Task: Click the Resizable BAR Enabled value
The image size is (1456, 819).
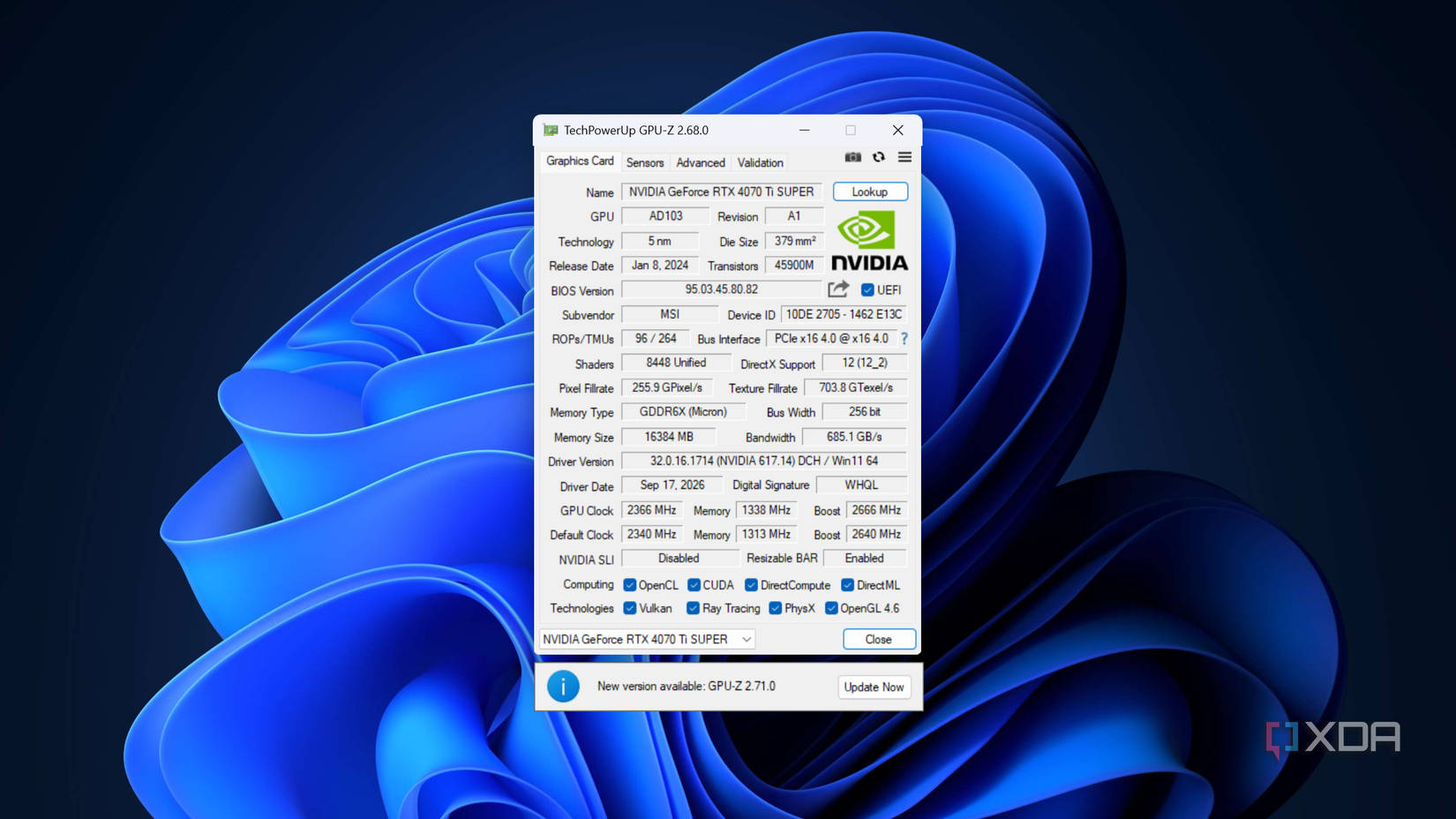Action: pos(865,558)
